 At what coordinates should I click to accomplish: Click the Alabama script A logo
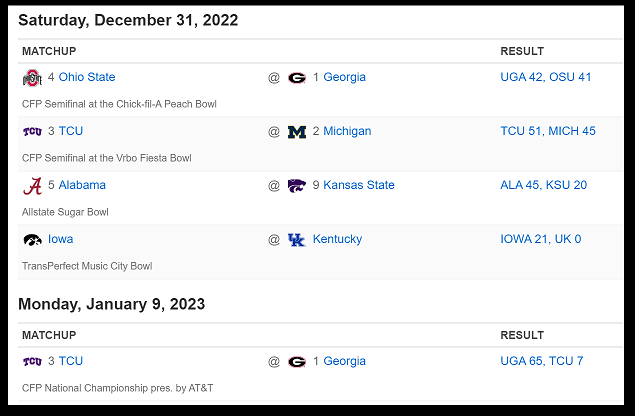click(32, 186)
